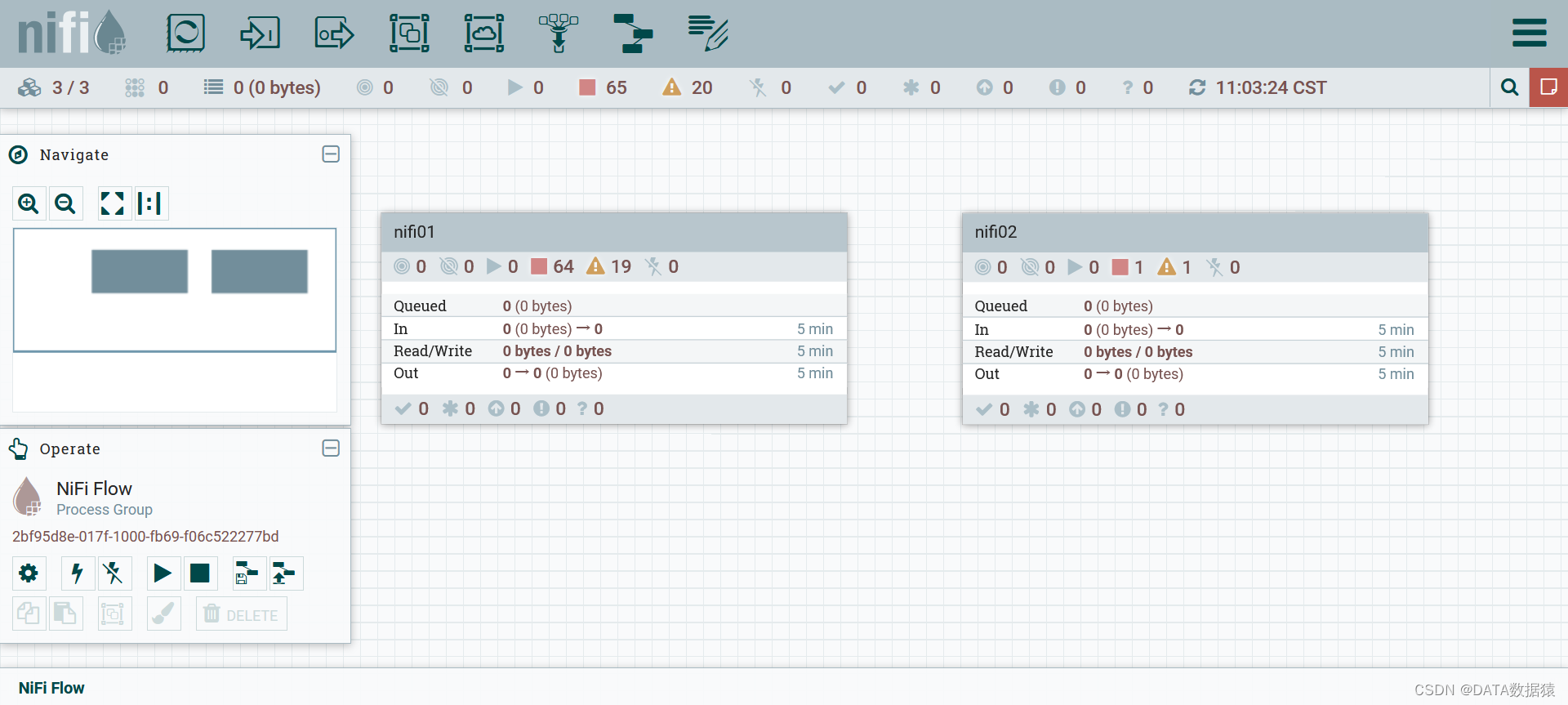Collapse the Operate panel
This screenshot has height=705, width=1568.
(331, 448)
